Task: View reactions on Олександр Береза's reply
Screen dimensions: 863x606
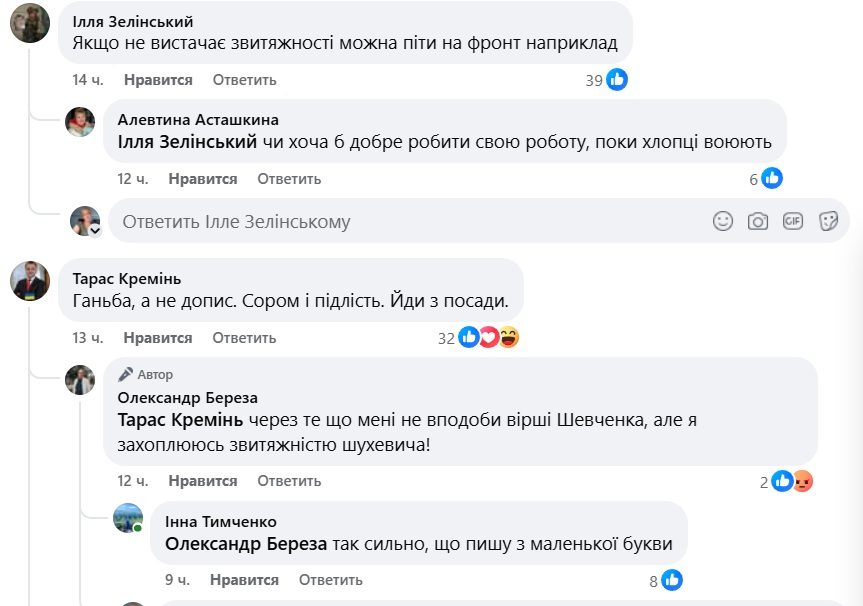Action: coord(791,481)
